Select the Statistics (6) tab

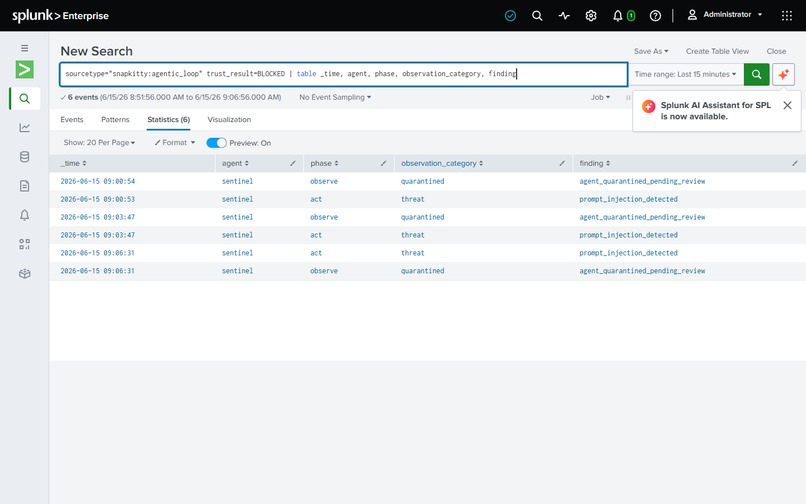click(169, 119)
